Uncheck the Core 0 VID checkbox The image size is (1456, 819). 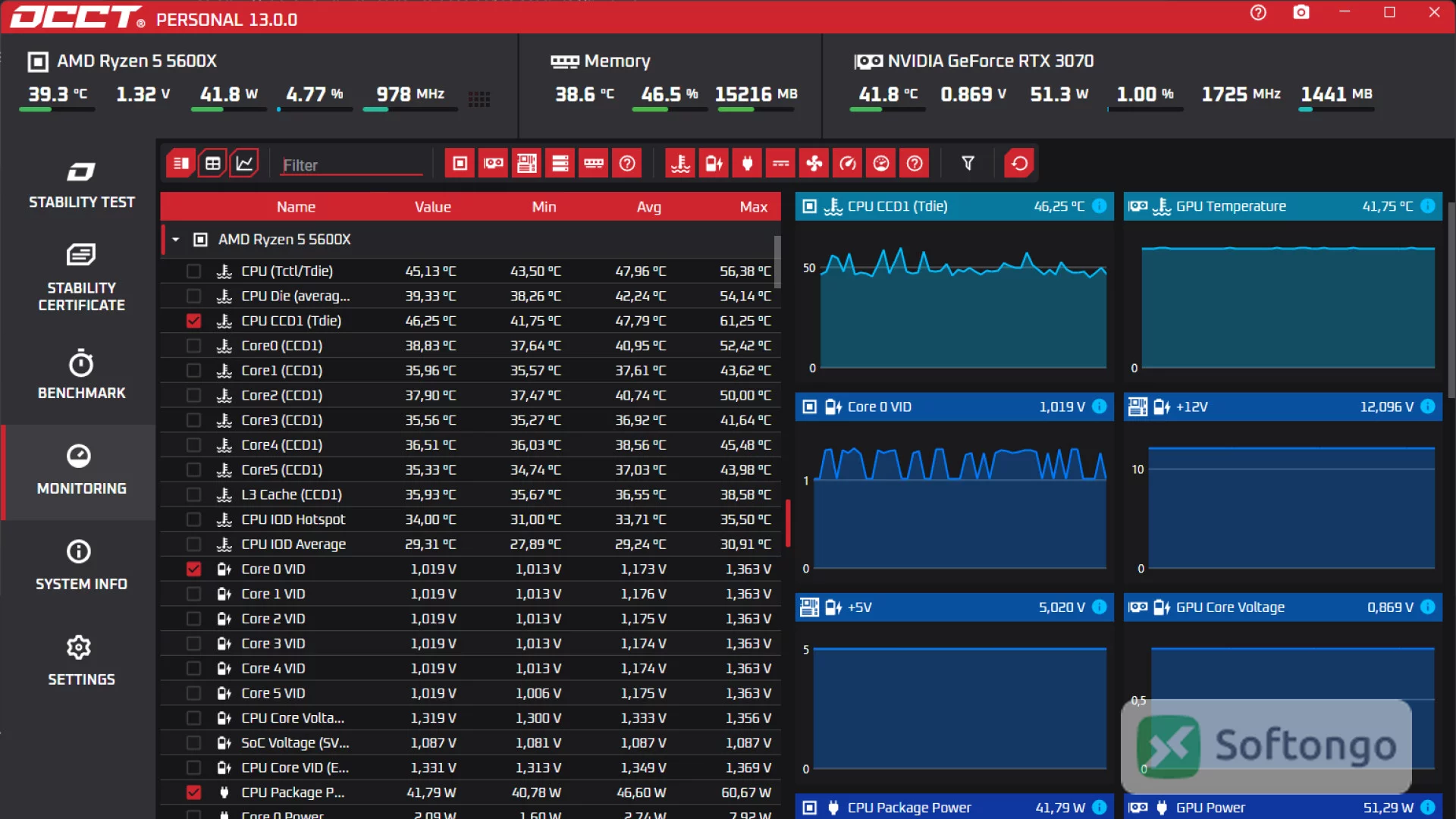pyautogui.click(x=194, y=569)
